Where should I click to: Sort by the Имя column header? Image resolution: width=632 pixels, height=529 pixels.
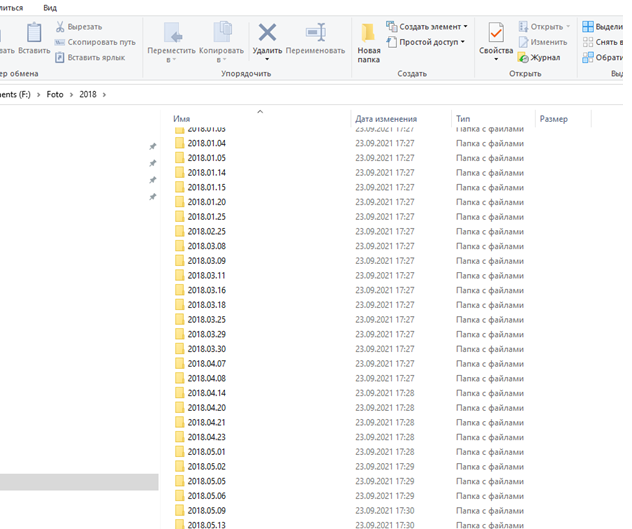click(x=181, y=119)
